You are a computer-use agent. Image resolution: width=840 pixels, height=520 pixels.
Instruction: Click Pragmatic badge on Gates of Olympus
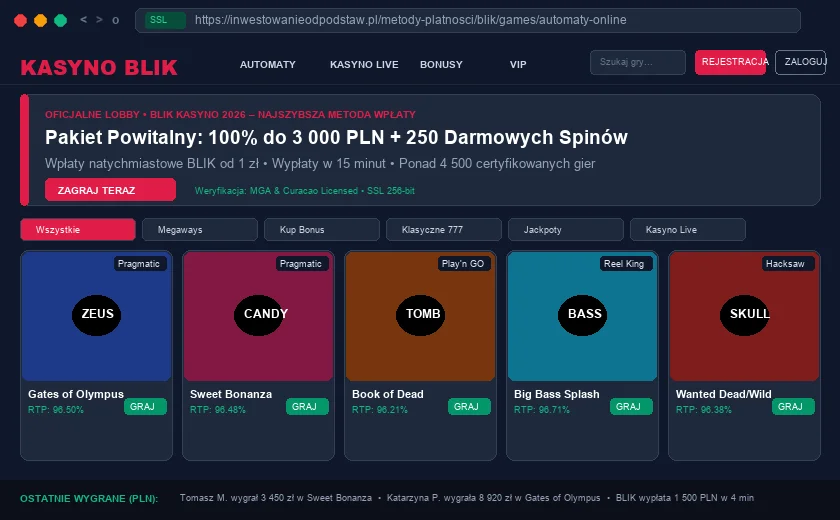pyautogui.click(x=140, y=263)
